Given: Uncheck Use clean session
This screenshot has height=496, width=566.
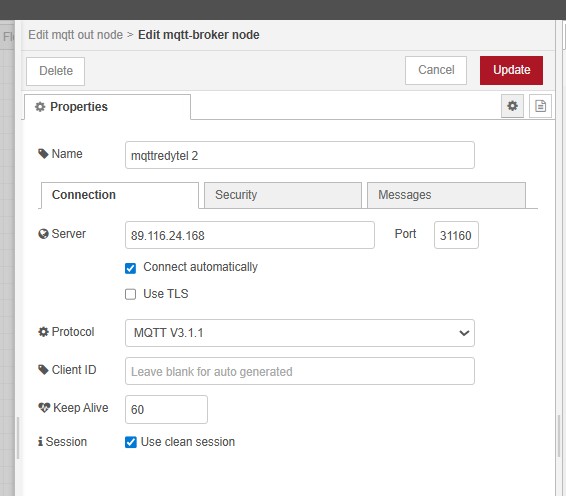Looking at the screenshot, I should (x=131, y=442).
